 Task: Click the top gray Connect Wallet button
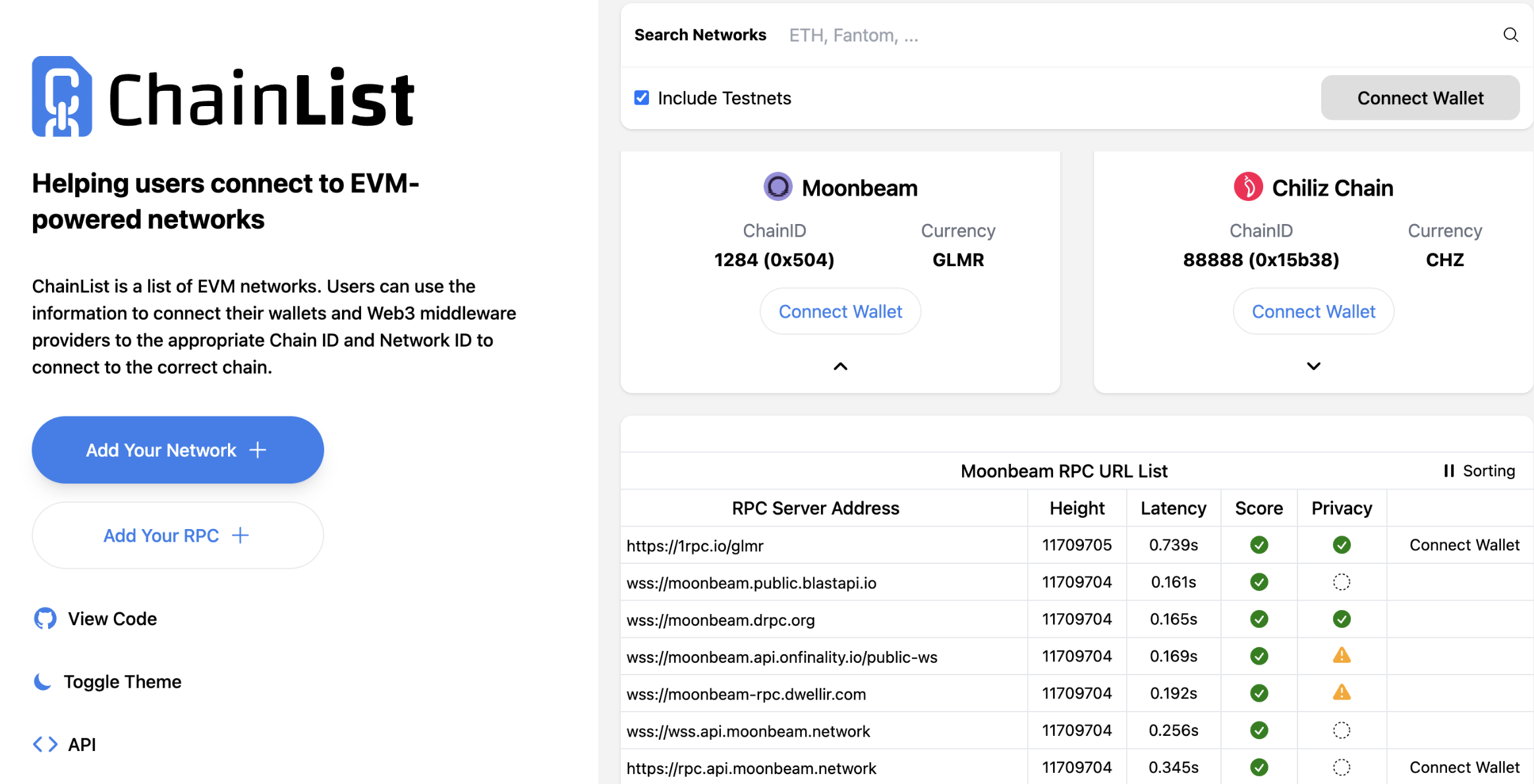1420,98
